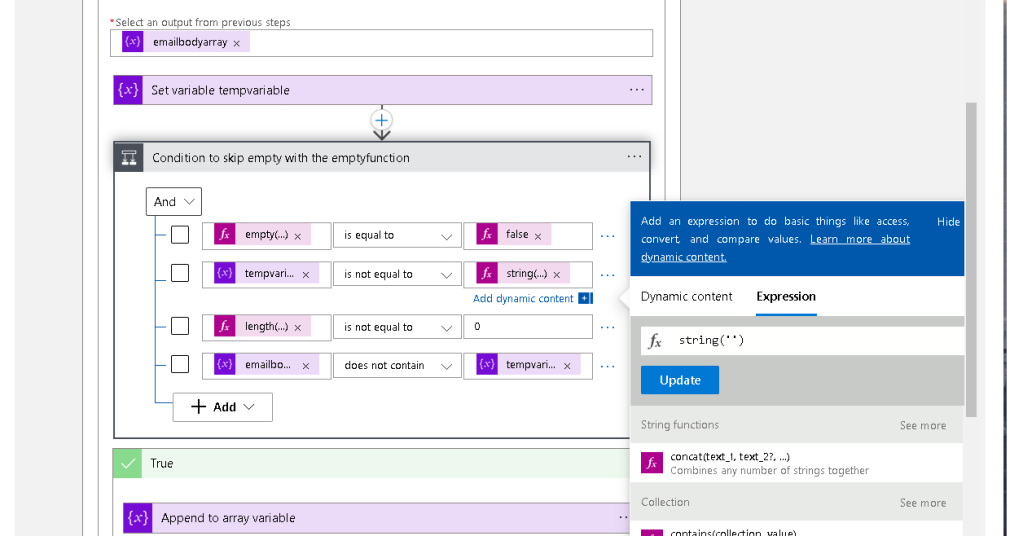Remove the empty(...) expression token
The image size is (1023, 536).
[298, 236]
